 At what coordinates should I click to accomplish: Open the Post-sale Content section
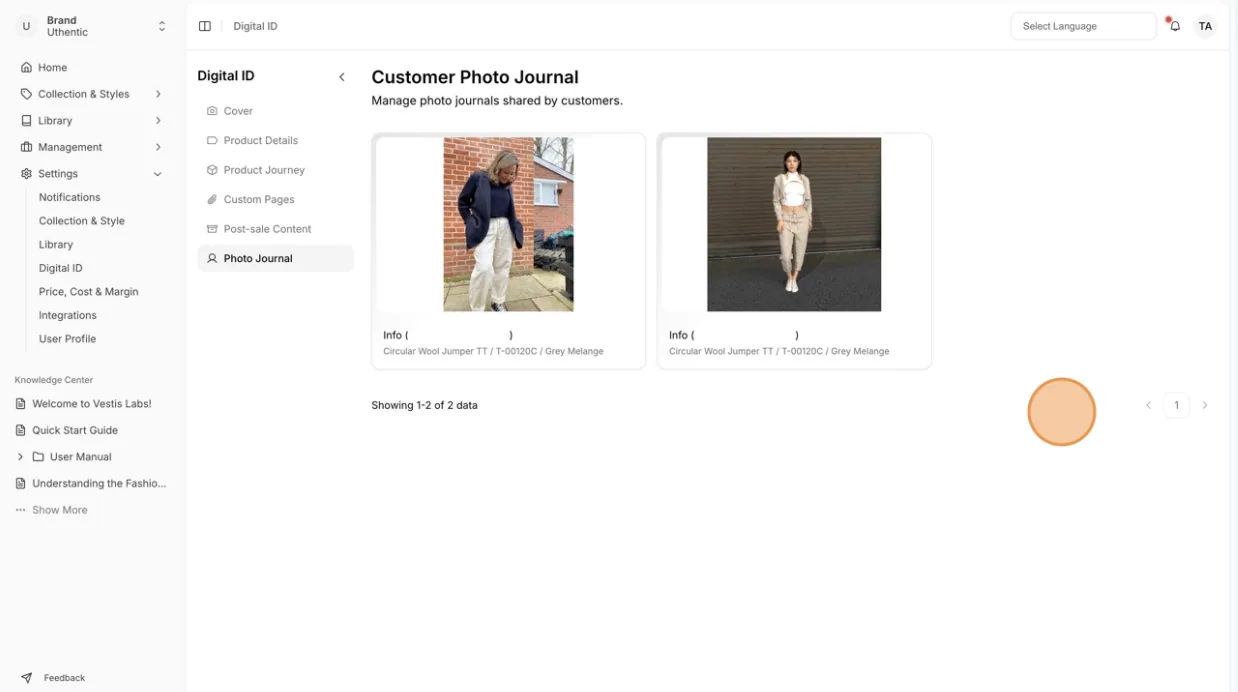click(276, 229)
